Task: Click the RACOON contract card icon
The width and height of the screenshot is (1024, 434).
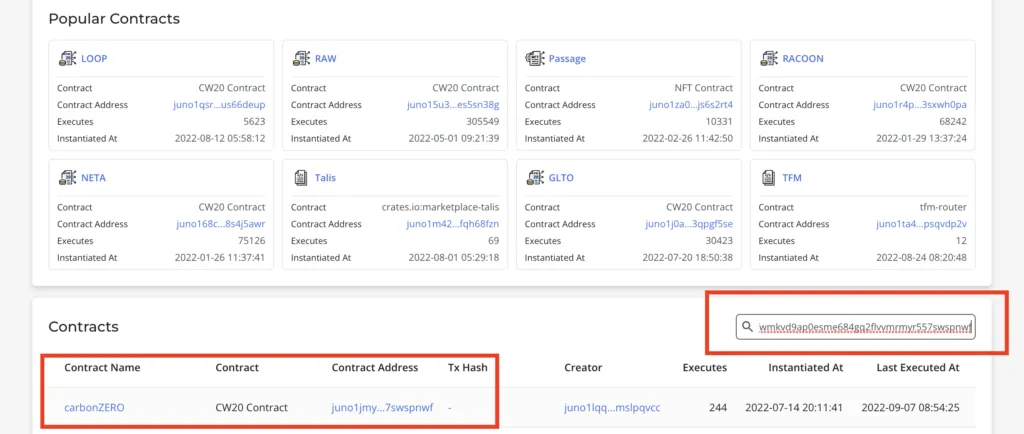Action: click(769, 59)
